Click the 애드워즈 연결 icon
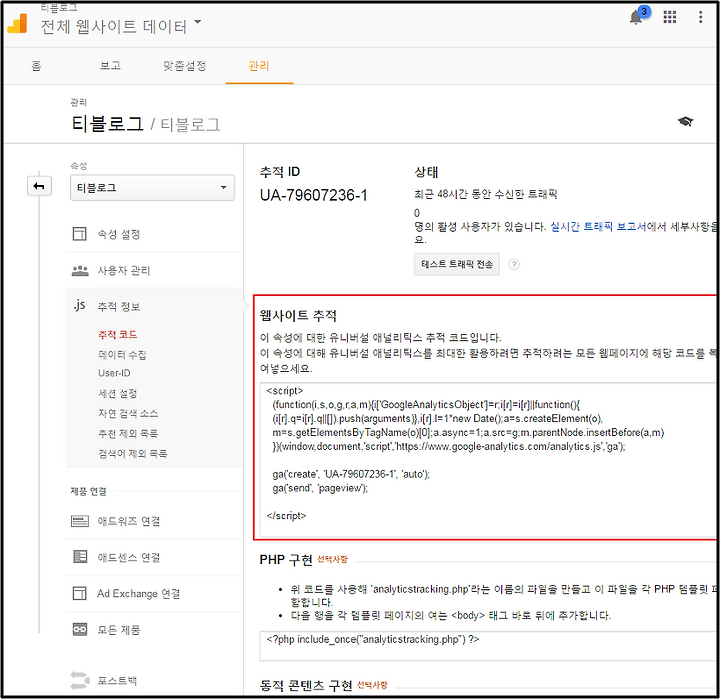The width and height of the screenshot is (720, 699). coord(80,521)
